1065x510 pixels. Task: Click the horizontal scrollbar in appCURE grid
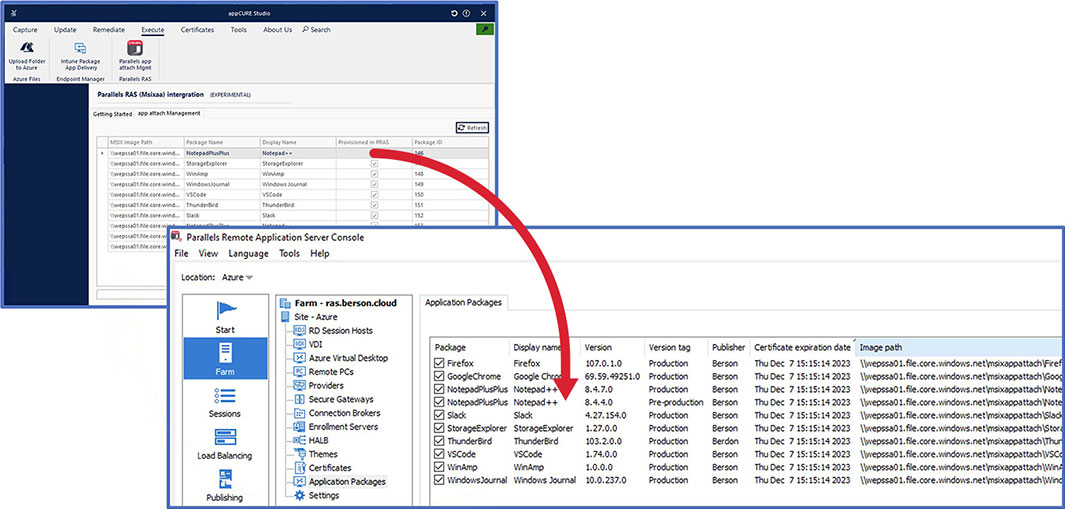click(132, 295)
